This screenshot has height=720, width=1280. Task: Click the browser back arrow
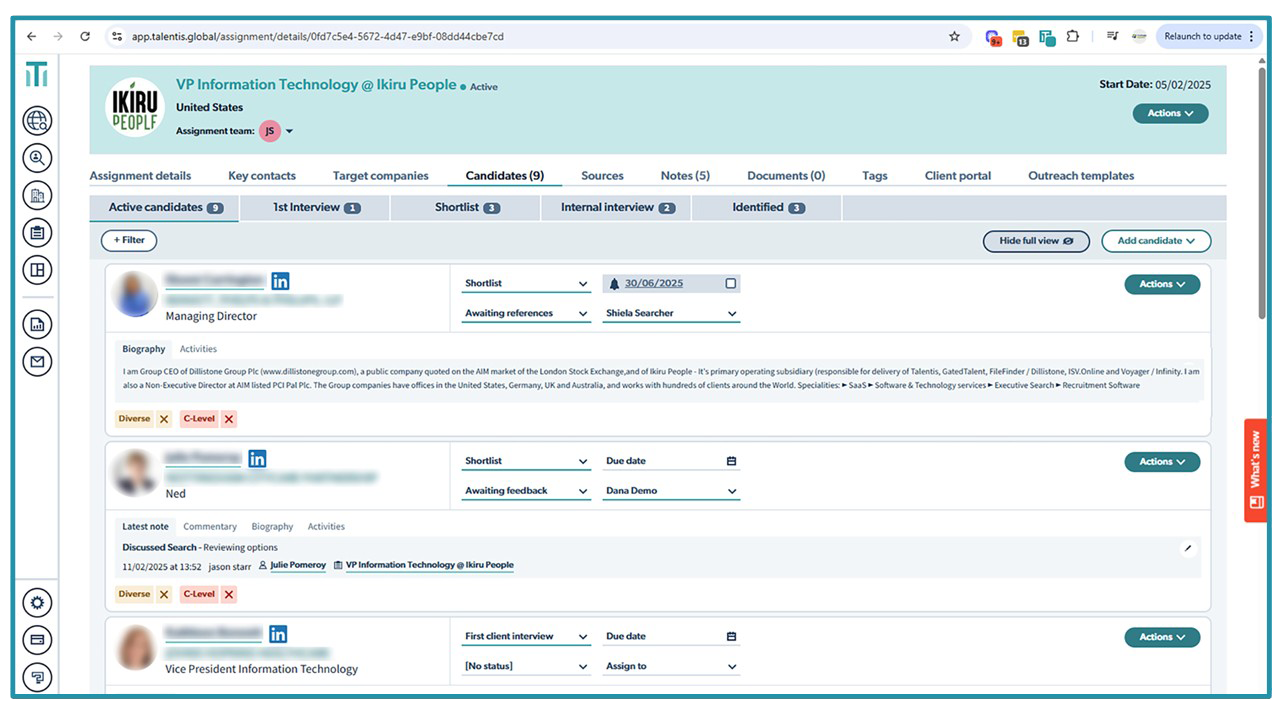[x=31, y=36]
